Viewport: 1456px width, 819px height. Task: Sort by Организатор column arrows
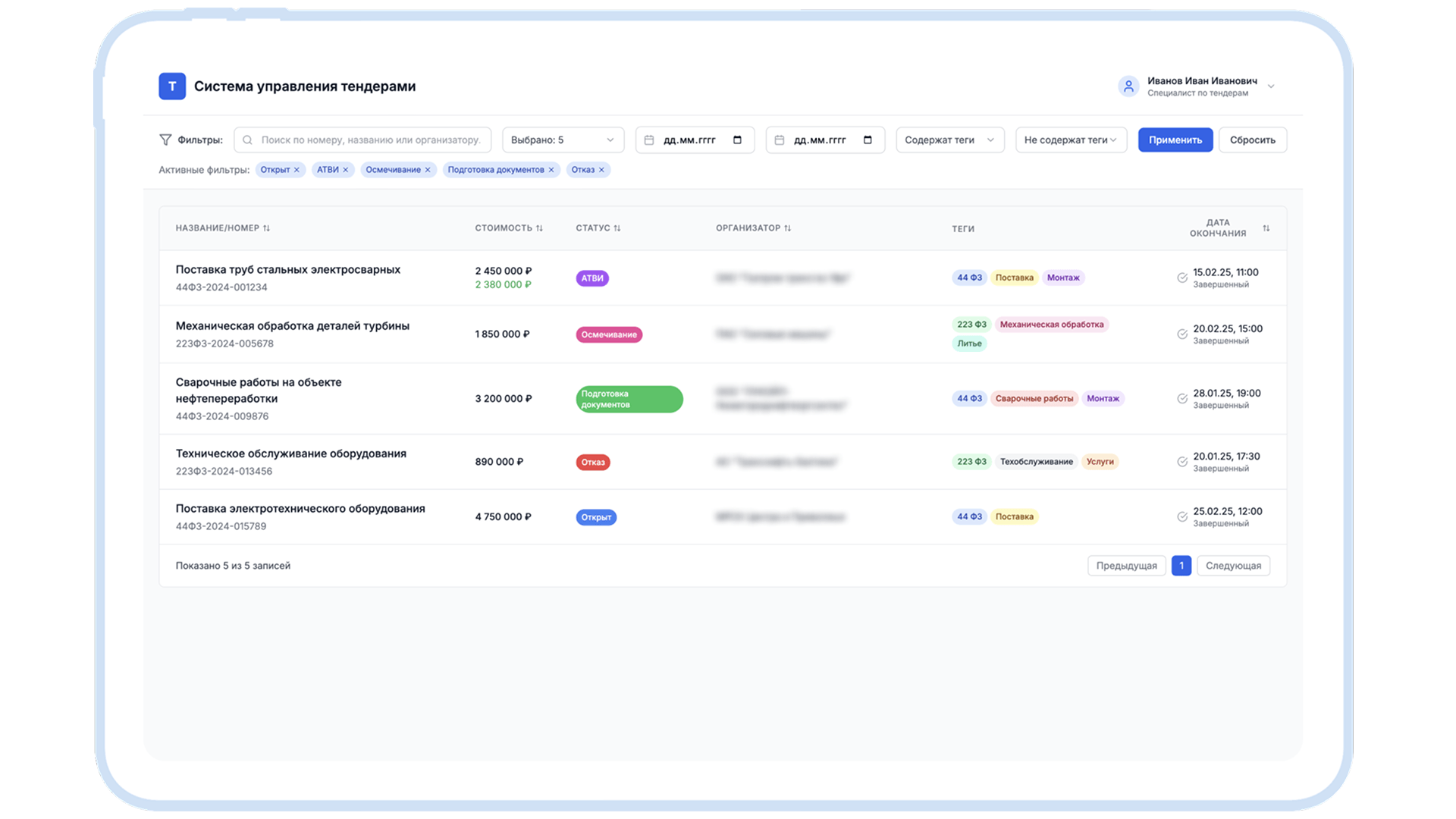[x=787, y=228]
